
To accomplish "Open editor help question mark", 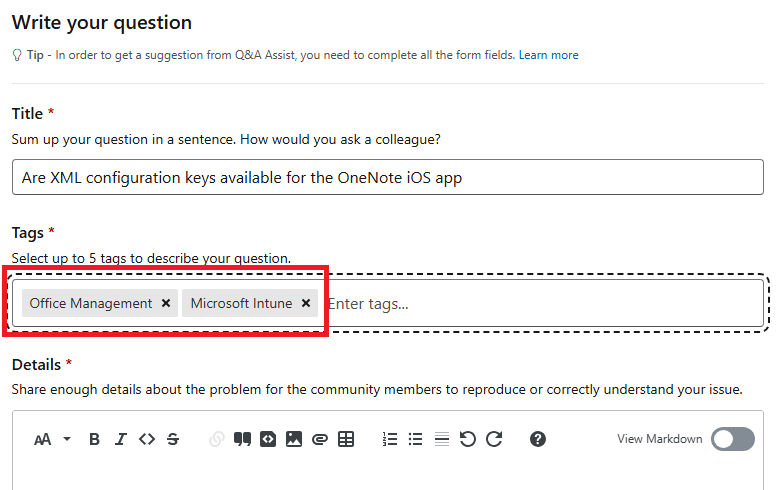I will (538, 439).
